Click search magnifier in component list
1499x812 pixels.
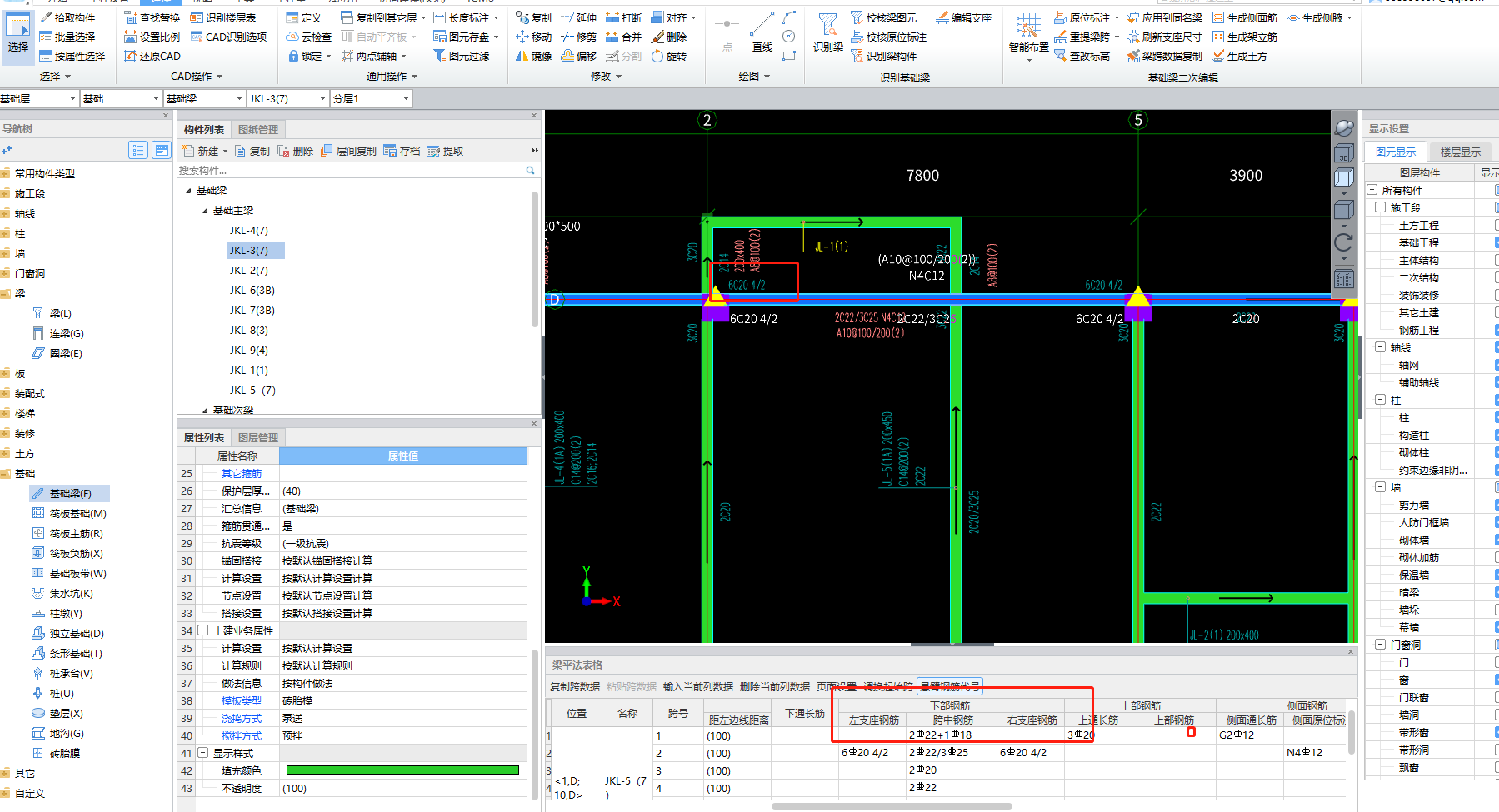click(530, 170)
